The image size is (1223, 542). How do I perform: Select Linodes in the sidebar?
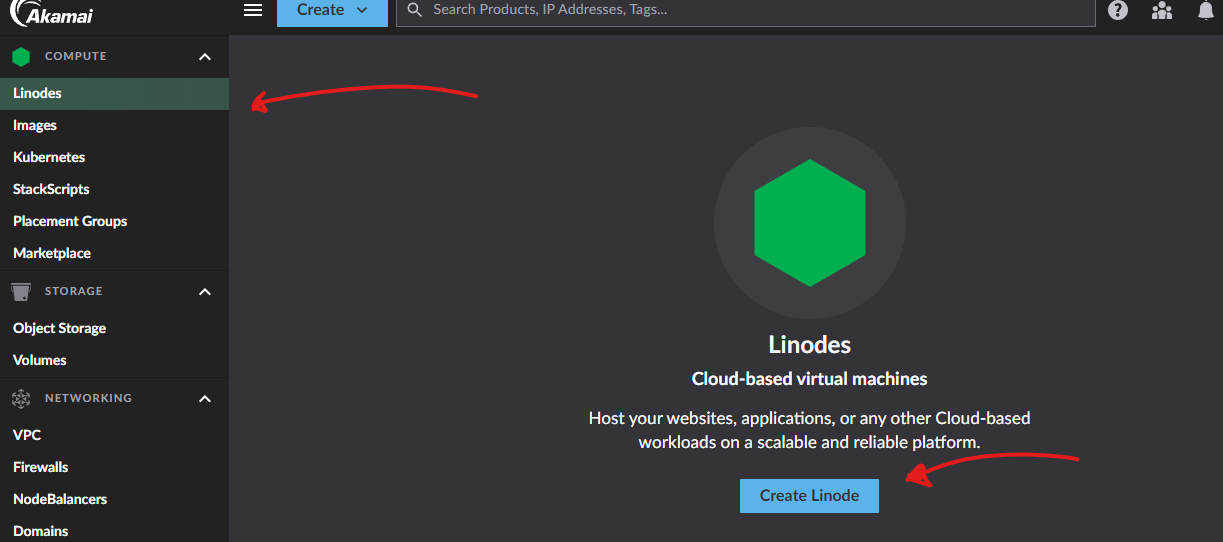[x=114, y=93]
